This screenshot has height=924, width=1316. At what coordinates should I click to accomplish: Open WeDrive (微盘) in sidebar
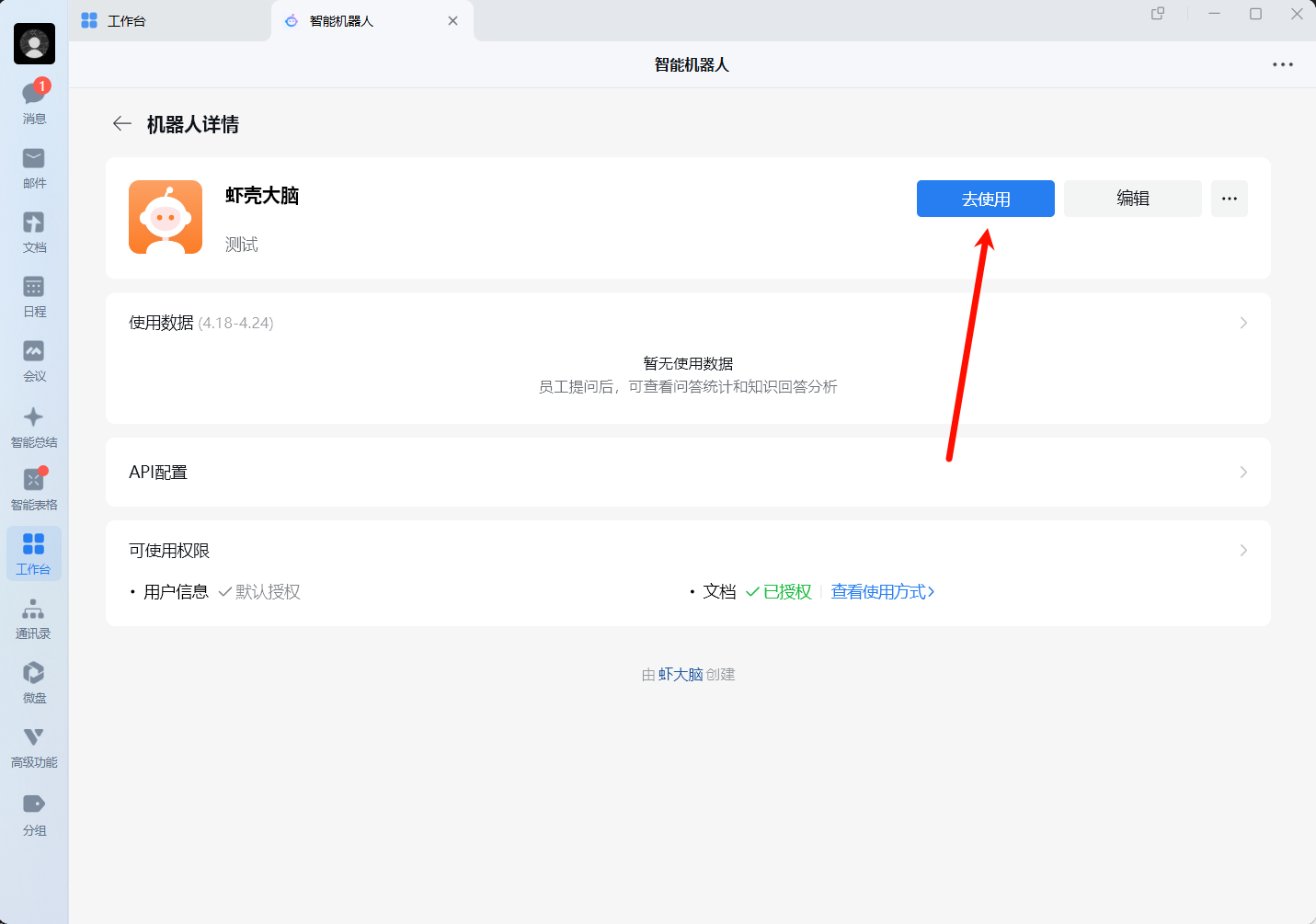coord(34,683)
